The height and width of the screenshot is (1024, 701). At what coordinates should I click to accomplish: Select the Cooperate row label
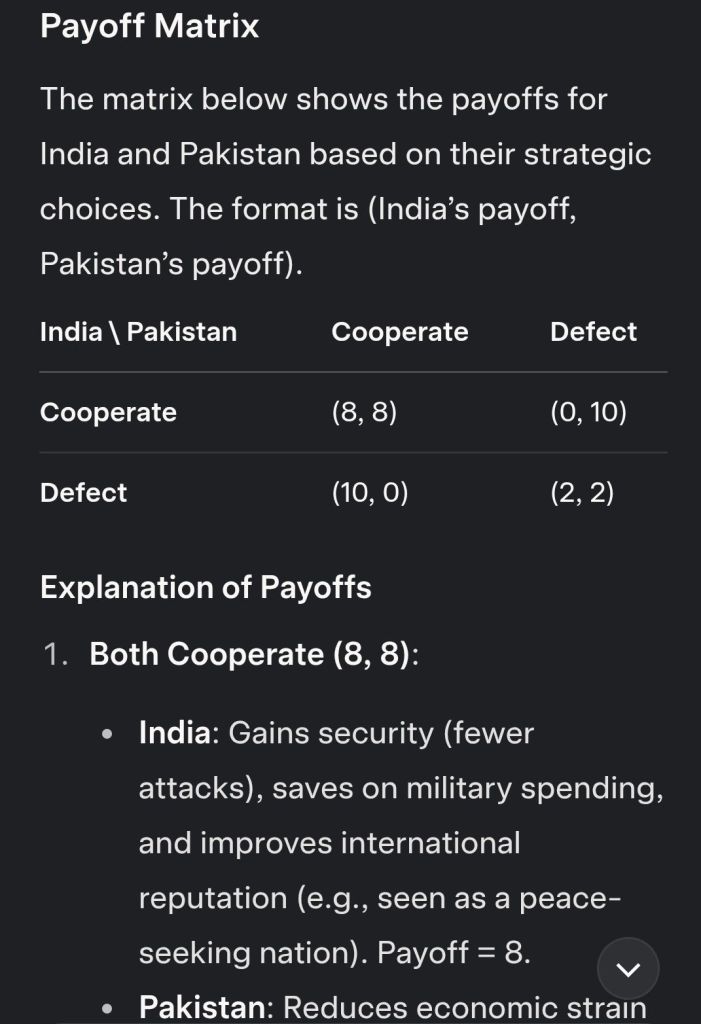tap(108, 412)
